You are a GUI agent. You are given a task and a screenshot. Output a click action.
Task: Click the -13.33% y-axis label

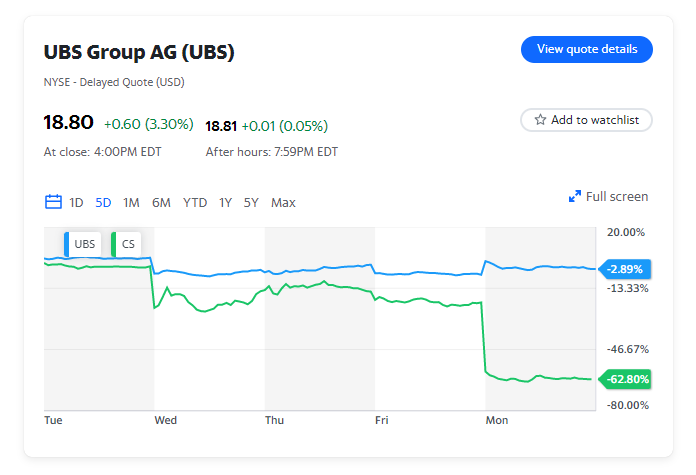pyautogui.click(x=628, y=289)
